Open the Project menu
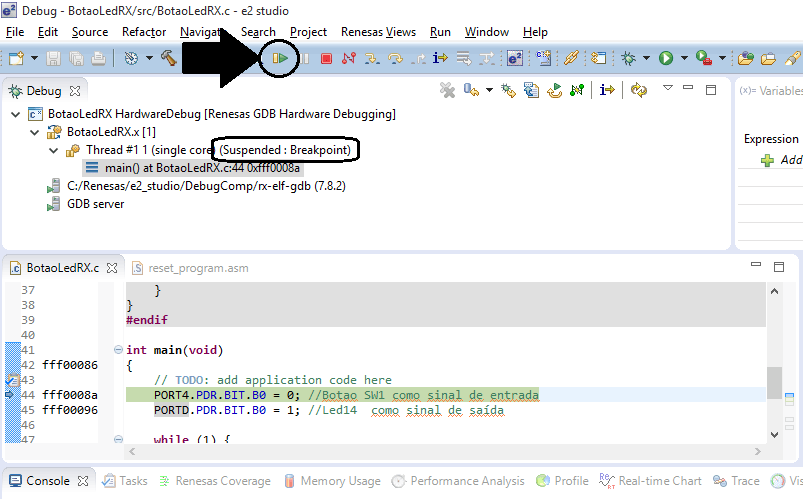This screenshot has width=803, height=499. click(308, 32)
